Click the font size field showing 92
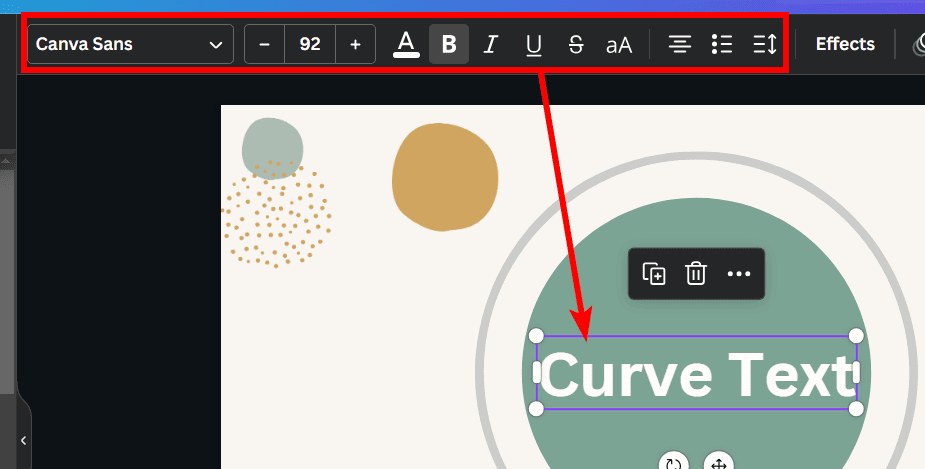This screenshot has height=469, width=925. click(x=310, y=45)
